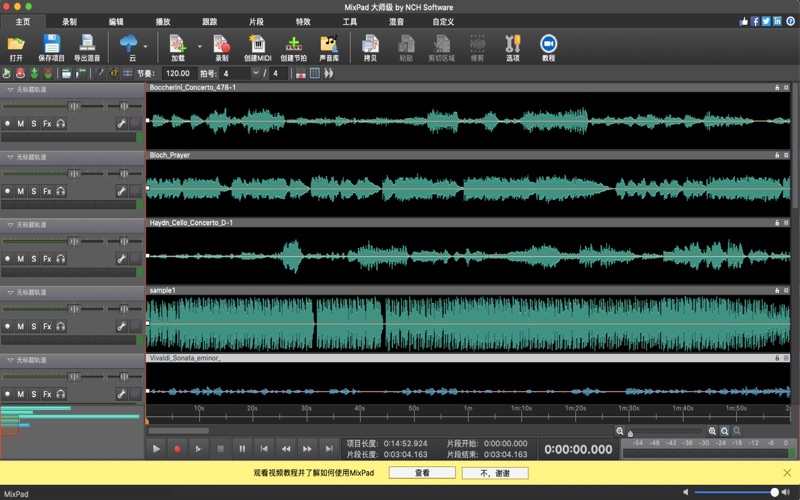Arm recording on the Haydn_Cello_Concerto track

tap(7, 259)
